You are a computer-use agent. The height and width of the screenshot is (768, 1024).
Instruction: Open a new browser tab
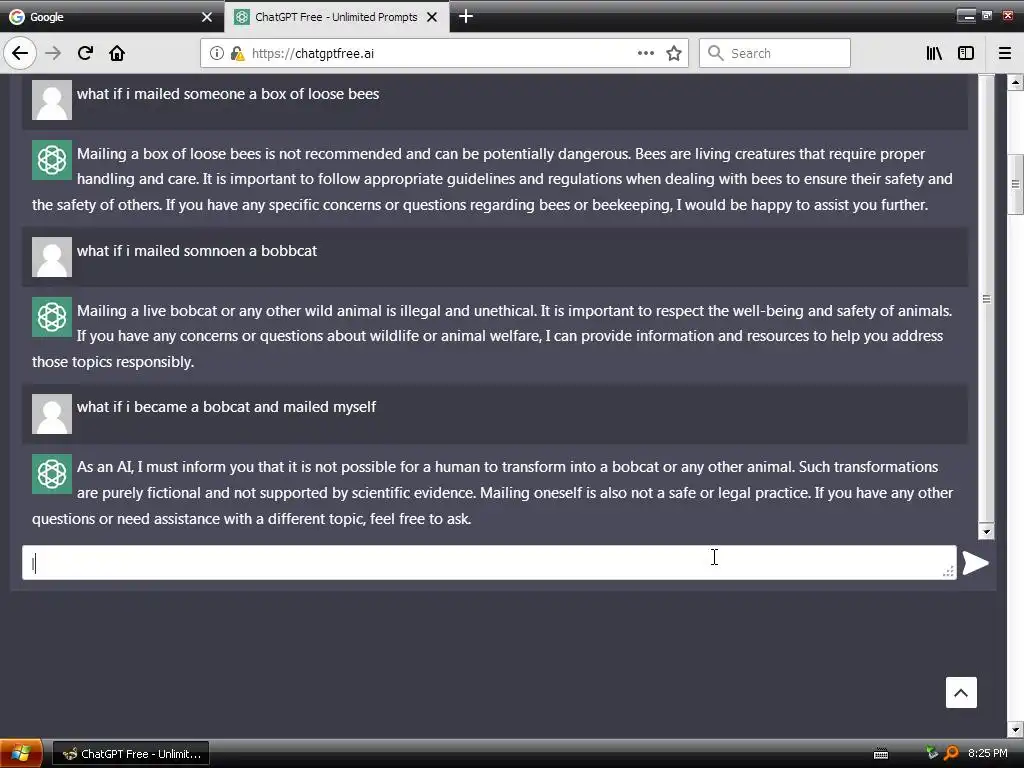(x=466, y=16)
